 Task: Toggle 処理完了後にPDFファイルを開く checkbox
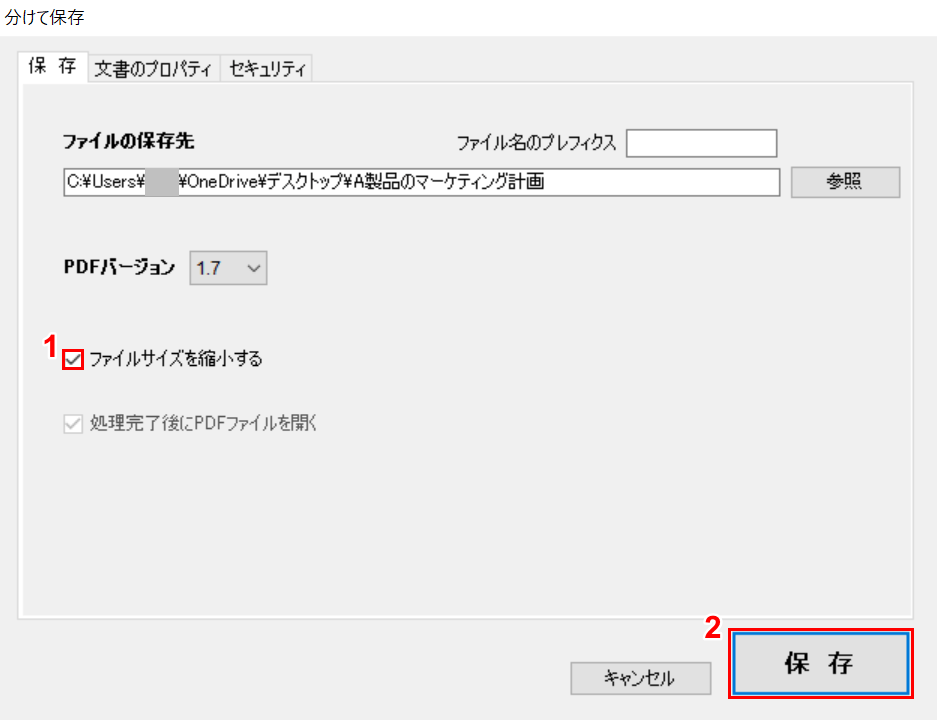pyautogui.click(x=73, y=424)
